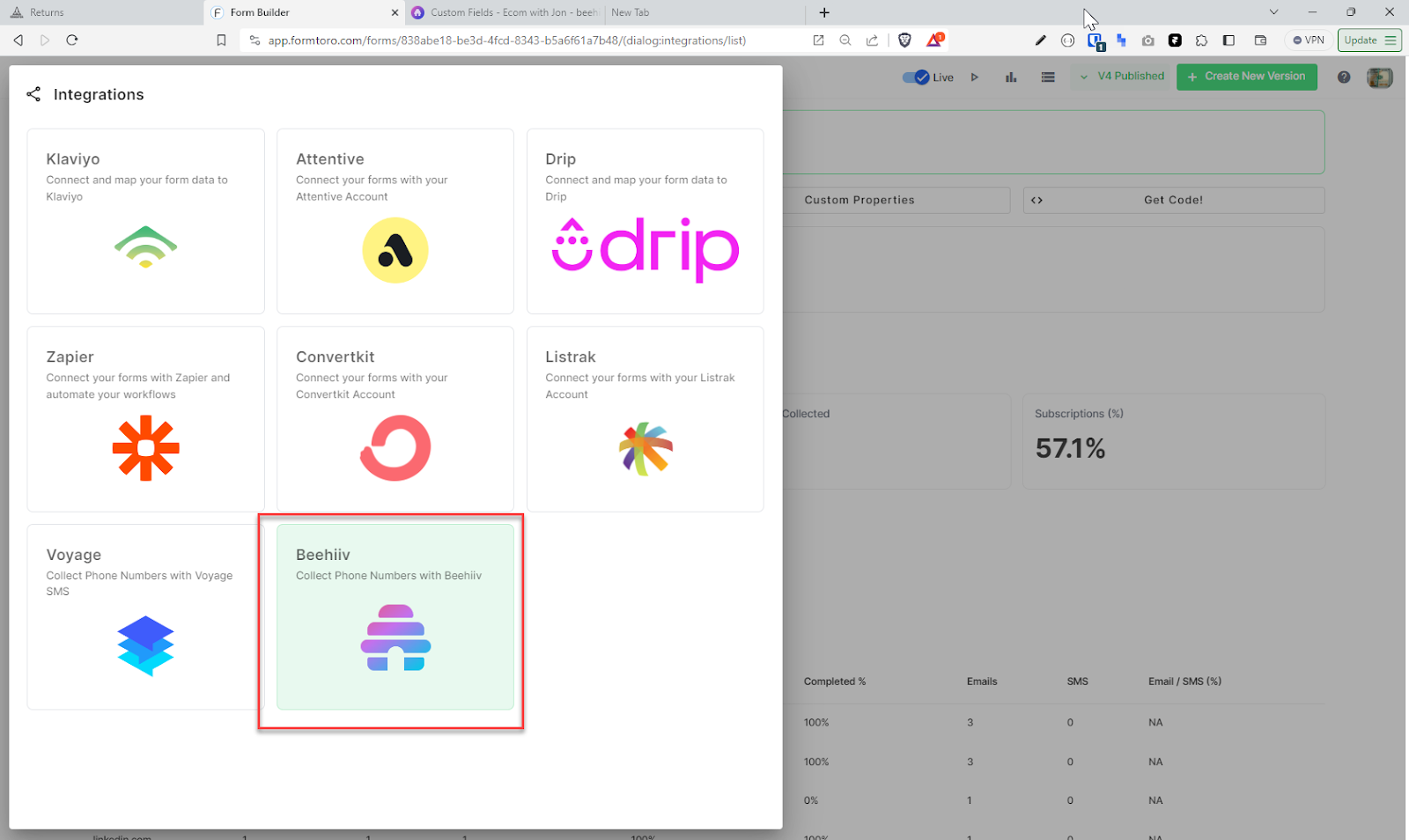Viewport: 1409px width, 840px height.
Task: Click the Integrations share icon
Action: tap(33, 94)
